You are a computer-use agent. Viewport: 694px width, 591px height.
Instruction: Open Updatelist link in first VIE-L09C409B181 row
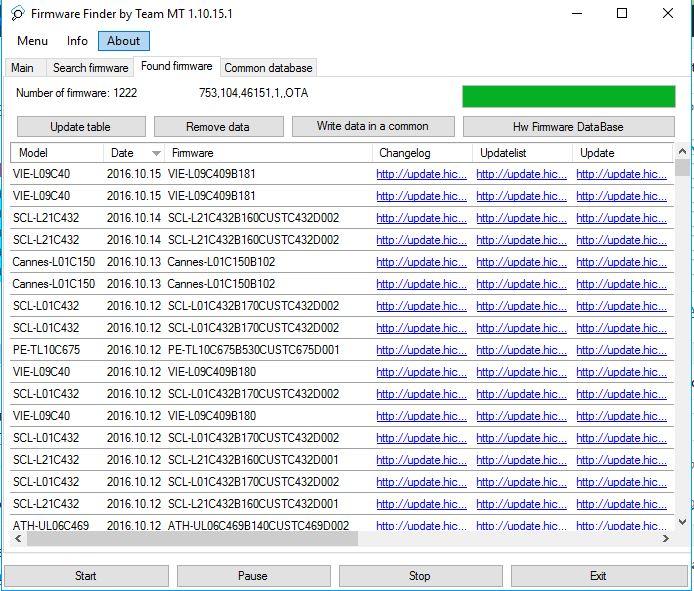[521, 174]
